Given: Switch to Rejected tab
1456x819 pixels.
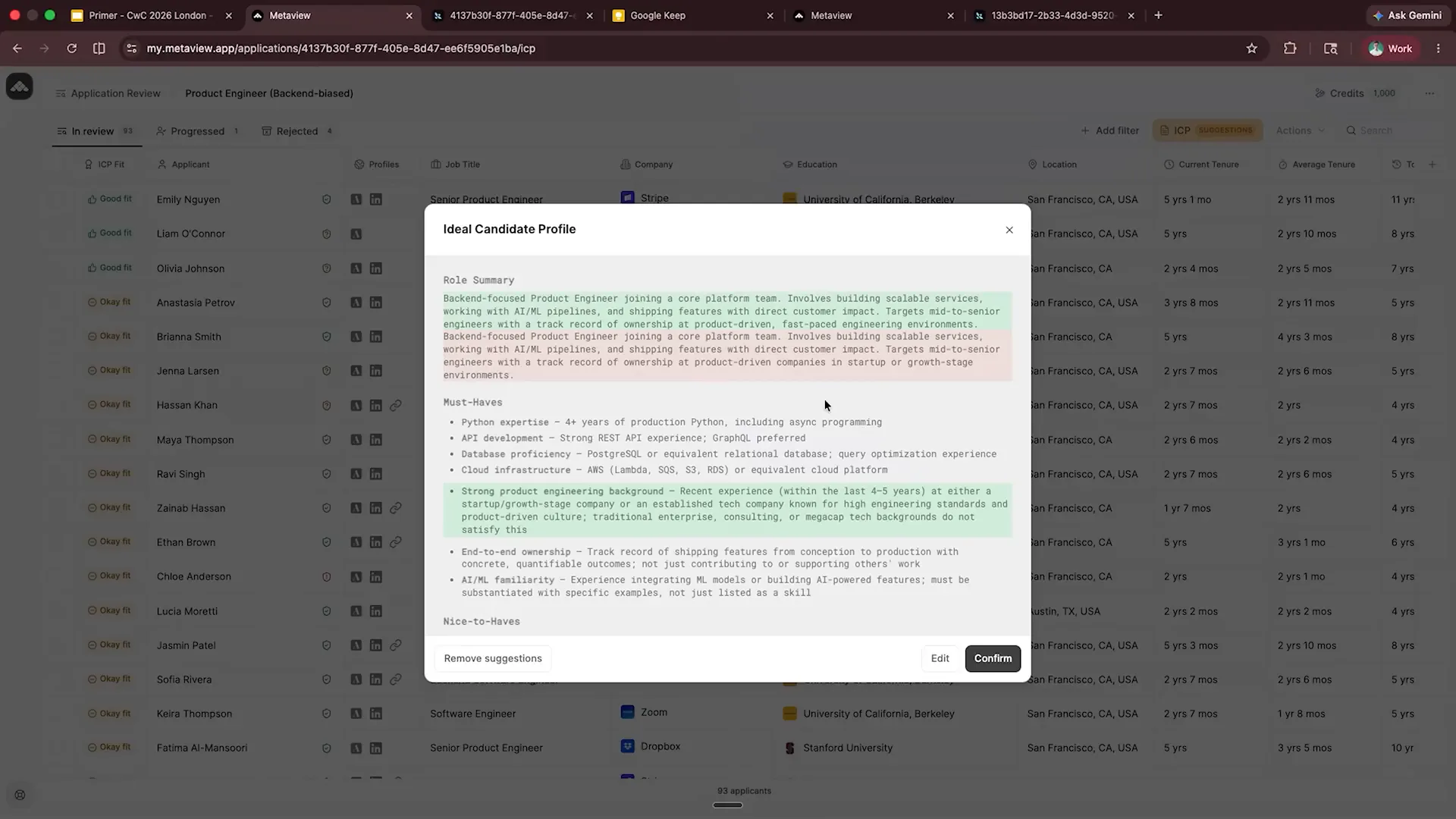Looking at the screenshot, I should 297,131.
